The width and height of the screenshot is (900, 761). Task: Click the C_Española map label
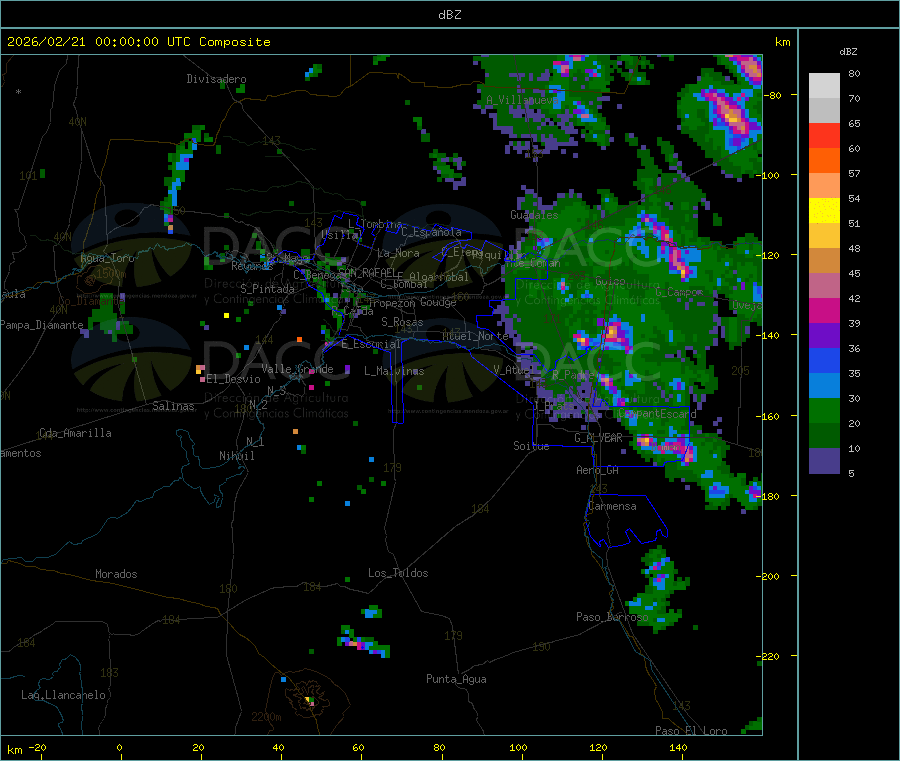click(432, 232)
